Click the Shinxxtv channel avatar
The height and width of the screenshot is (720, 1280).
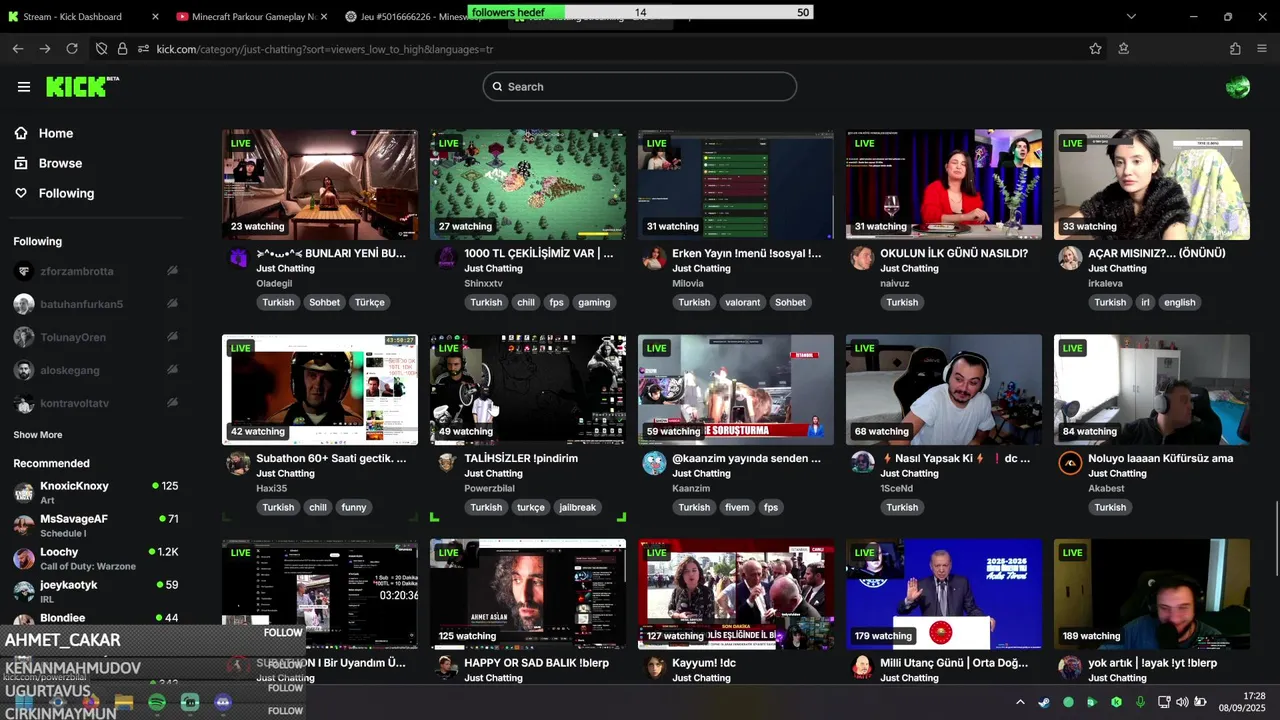point(446,258)
